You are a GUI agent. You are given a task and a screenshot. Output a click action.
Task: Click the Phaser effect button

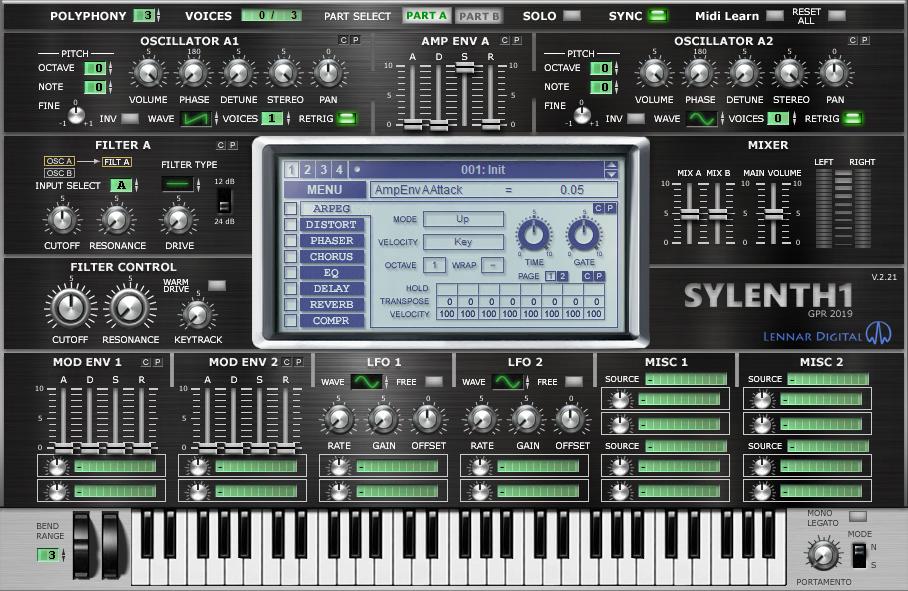[331, 240]
